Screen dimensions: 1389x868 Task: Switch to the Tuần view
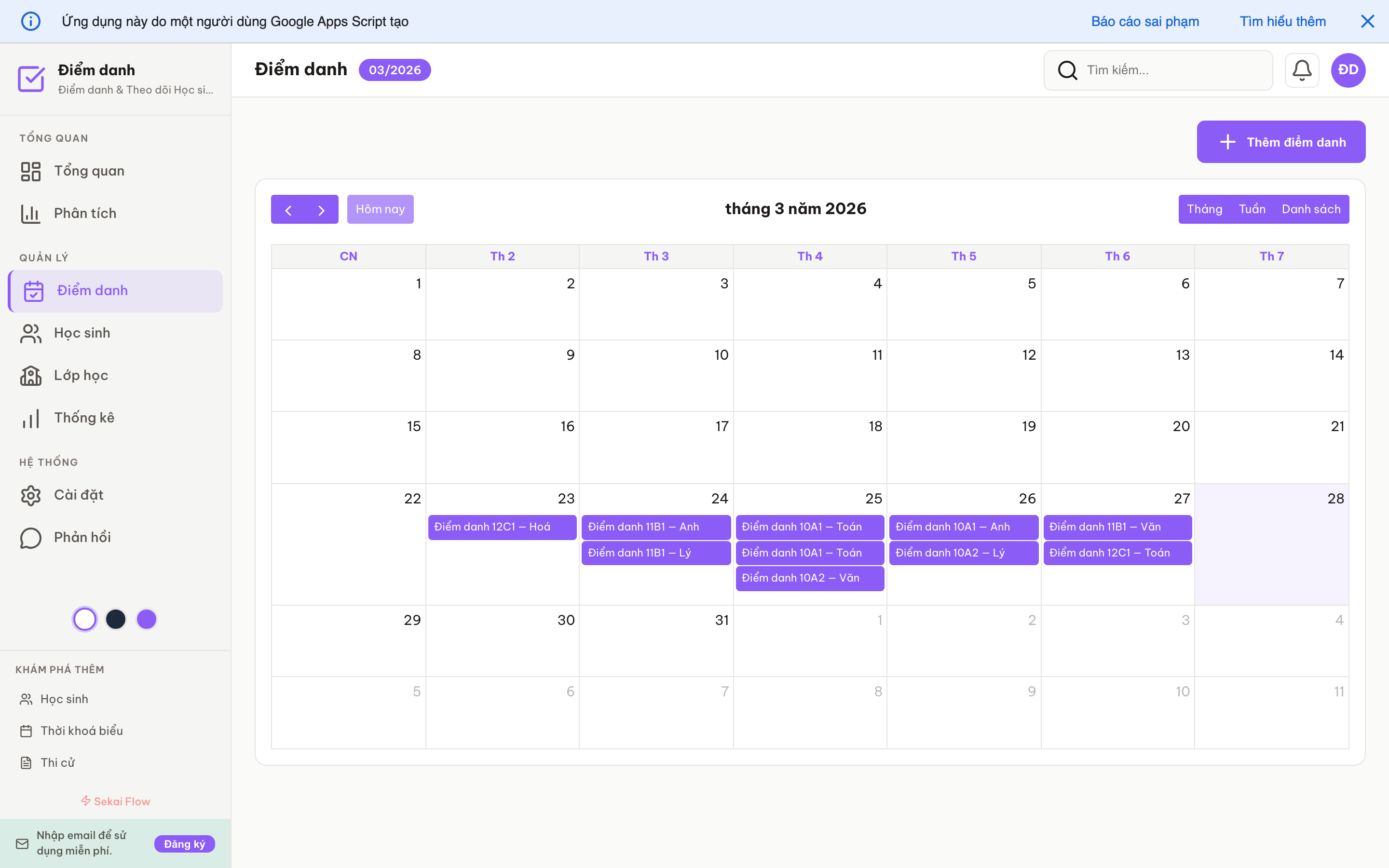[1253, 209]
